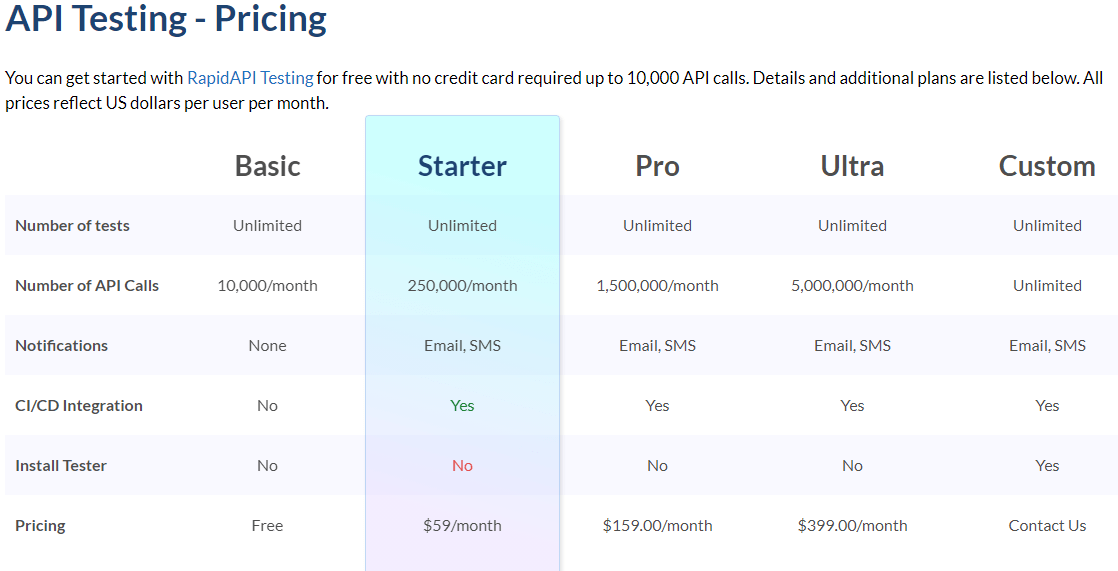The image size is (1118, 571).
Task: Click the Basic plan heading
Action: tap(267, 166)
